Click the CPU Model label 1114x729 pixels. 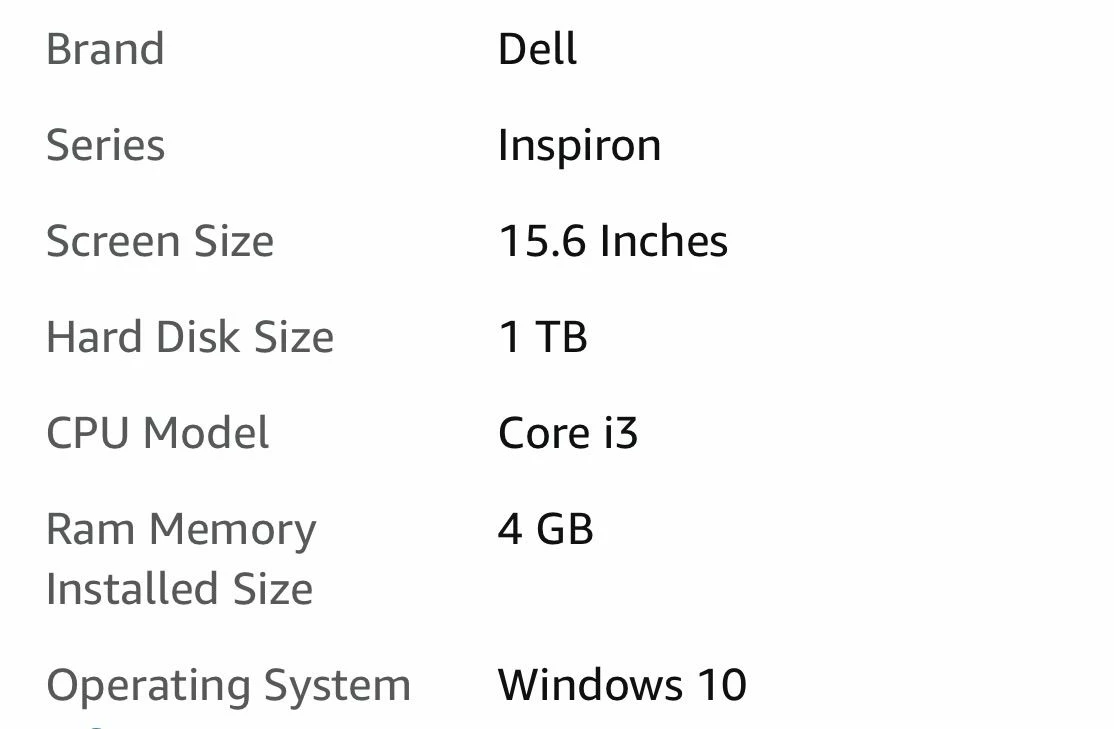(158, 434)
